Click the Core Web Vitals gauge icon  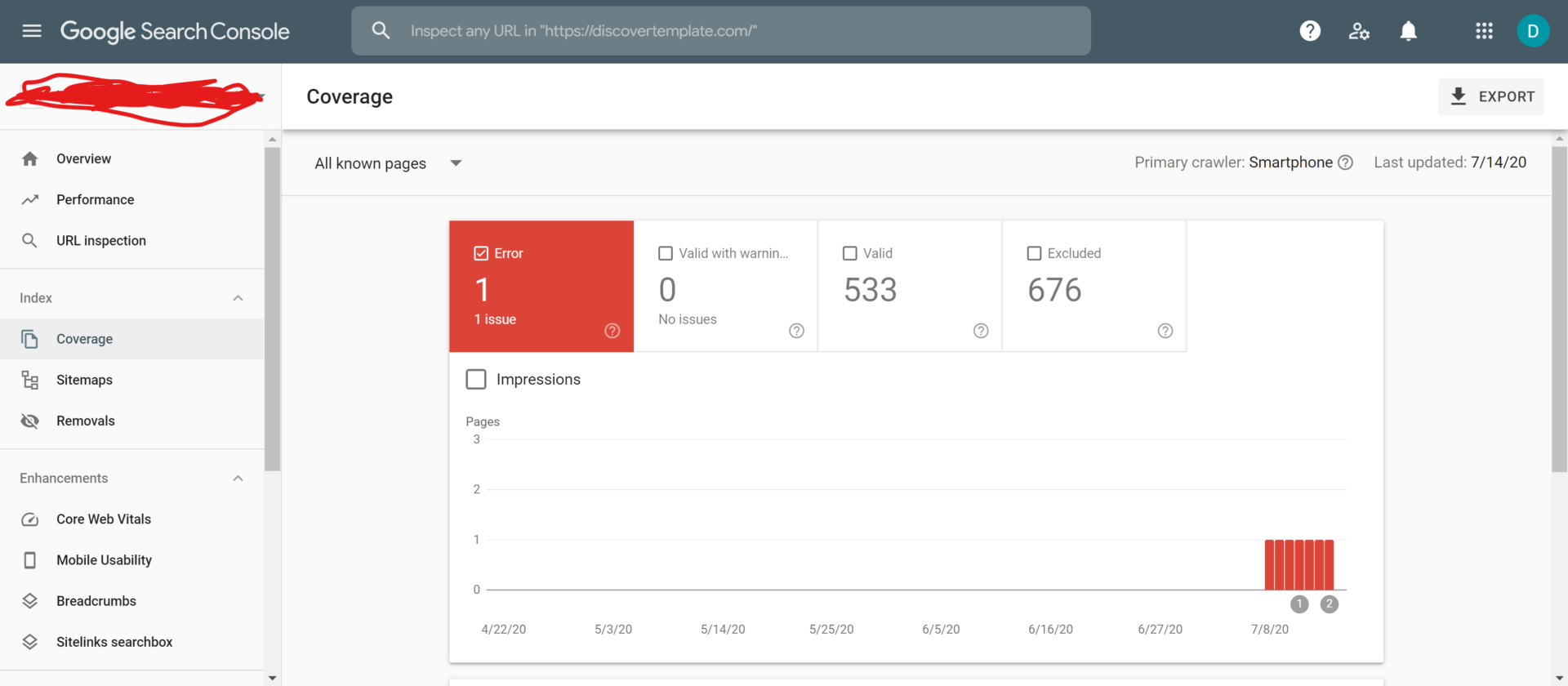coord(30,519)
